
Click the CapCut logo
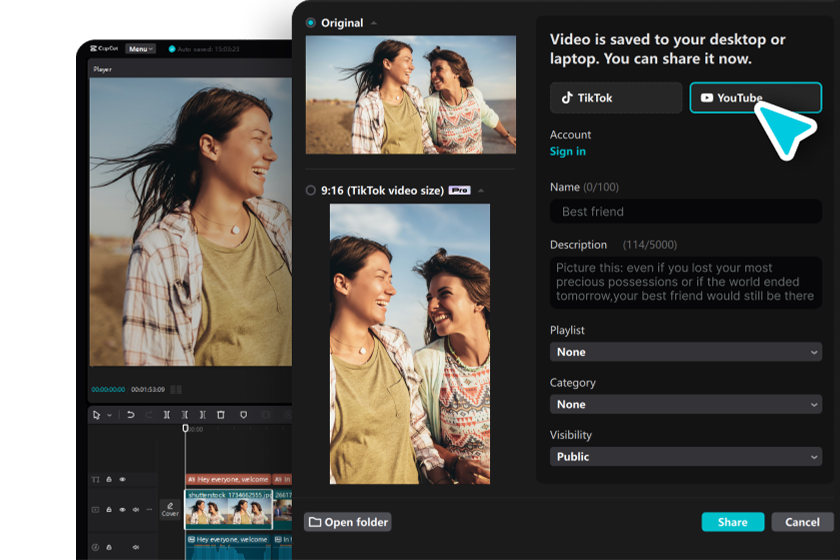point(104,49)
